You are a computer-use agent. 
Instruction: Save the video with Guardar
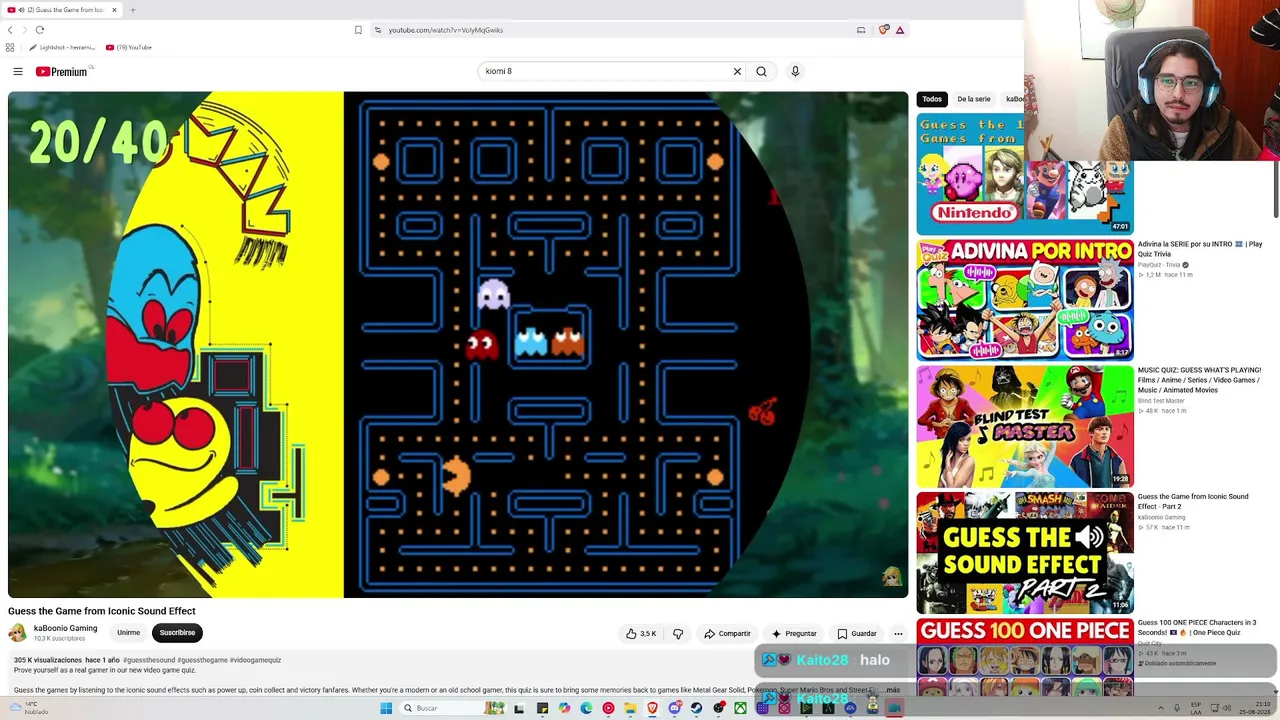(x=857, y=633)
